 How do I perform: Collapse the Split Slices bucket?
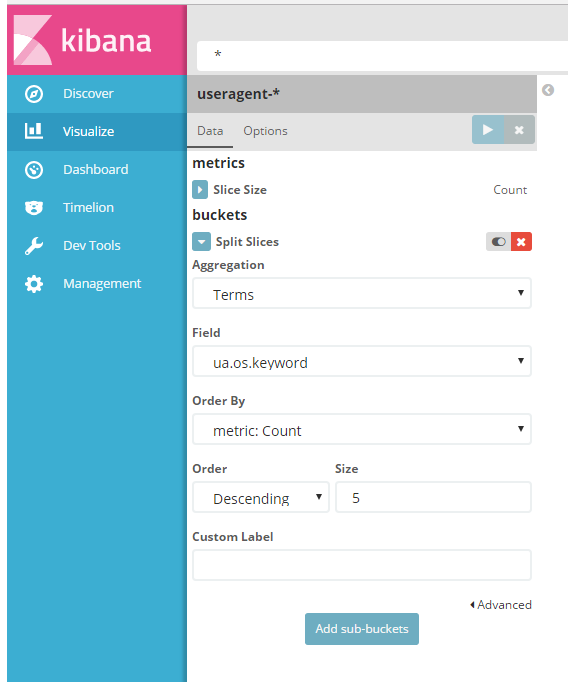[x=201, y=242]
